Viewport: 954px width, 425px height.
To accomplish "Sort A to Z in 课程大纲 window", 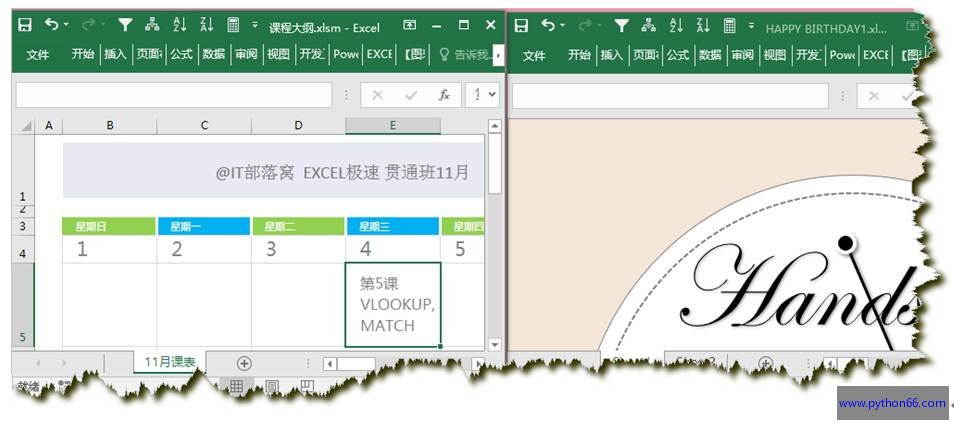I will tap(180, 24).
